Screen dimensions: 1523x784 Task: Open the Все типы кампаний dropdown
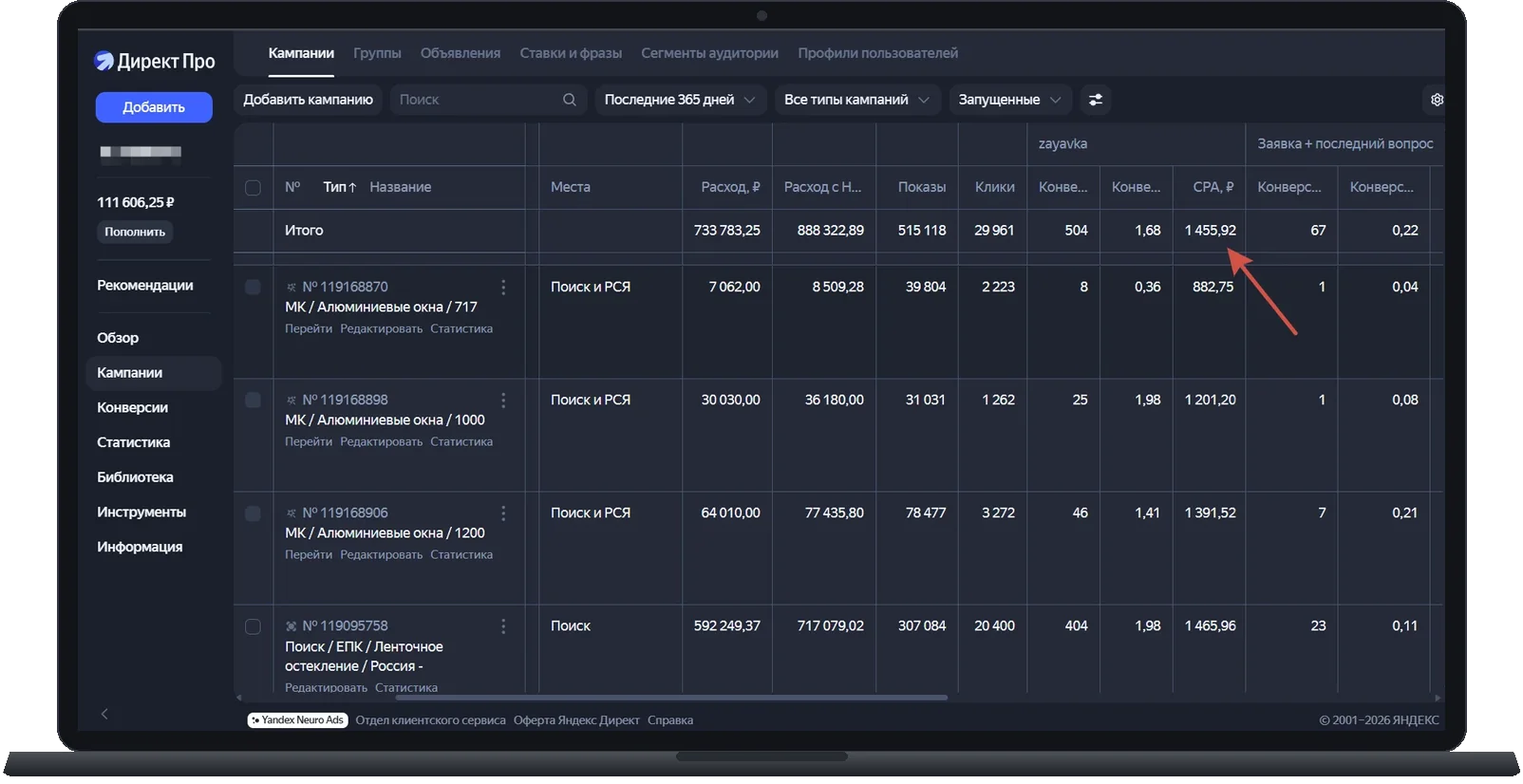(x=857, y=100)
